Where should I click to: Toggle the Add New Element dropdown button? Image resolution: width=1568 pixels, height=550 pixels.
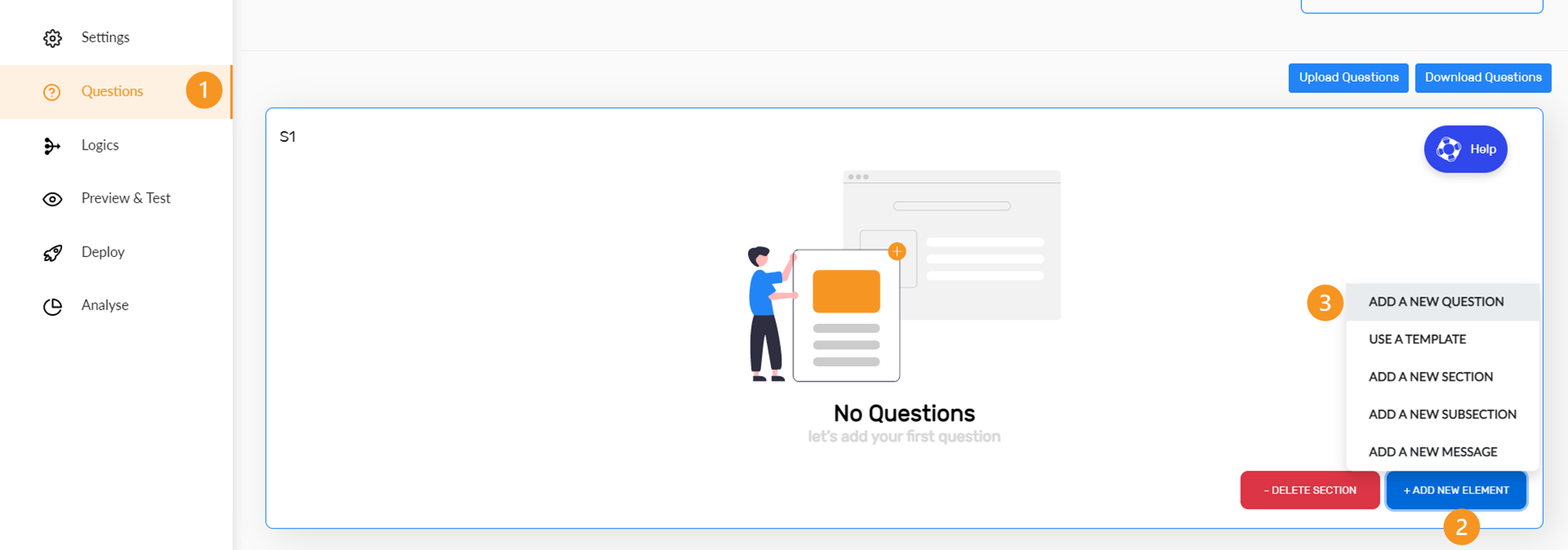[x=1456, y=490]
